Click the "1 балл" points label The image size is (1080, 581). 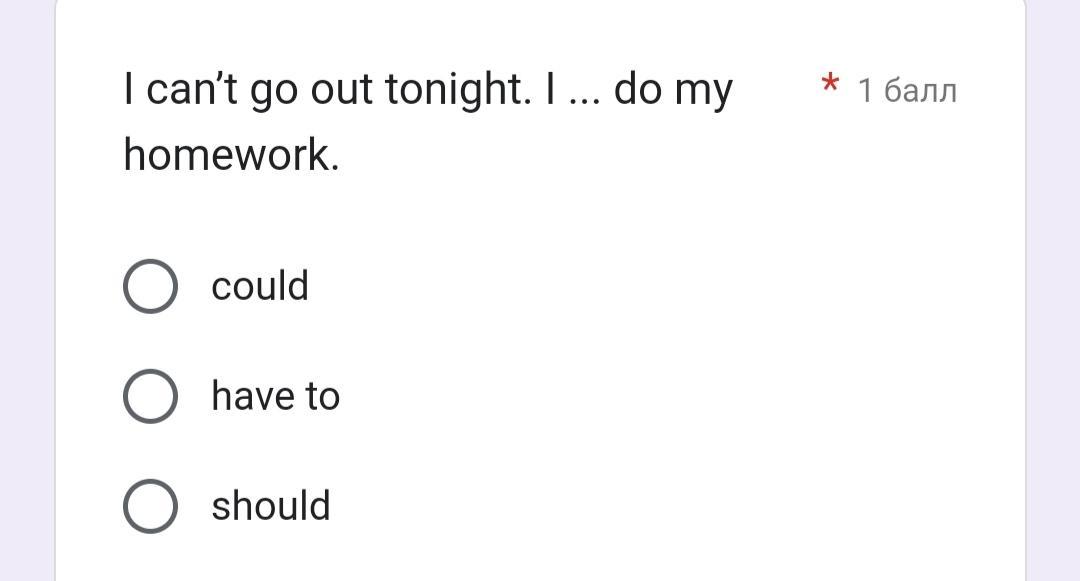pos(907,90)
